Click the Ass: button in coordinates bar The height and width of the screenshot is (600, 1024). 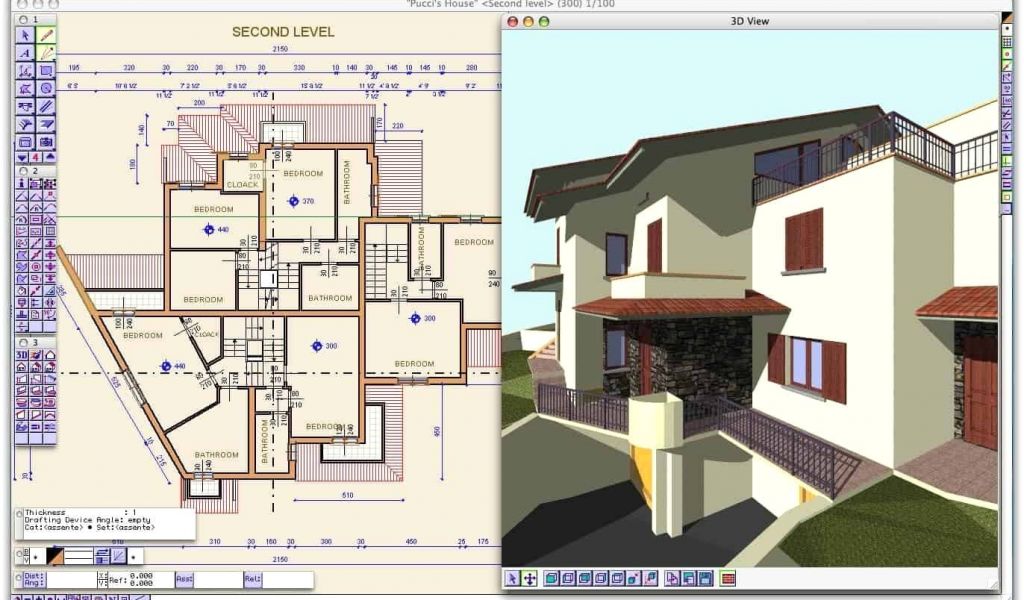click(184, 579)
